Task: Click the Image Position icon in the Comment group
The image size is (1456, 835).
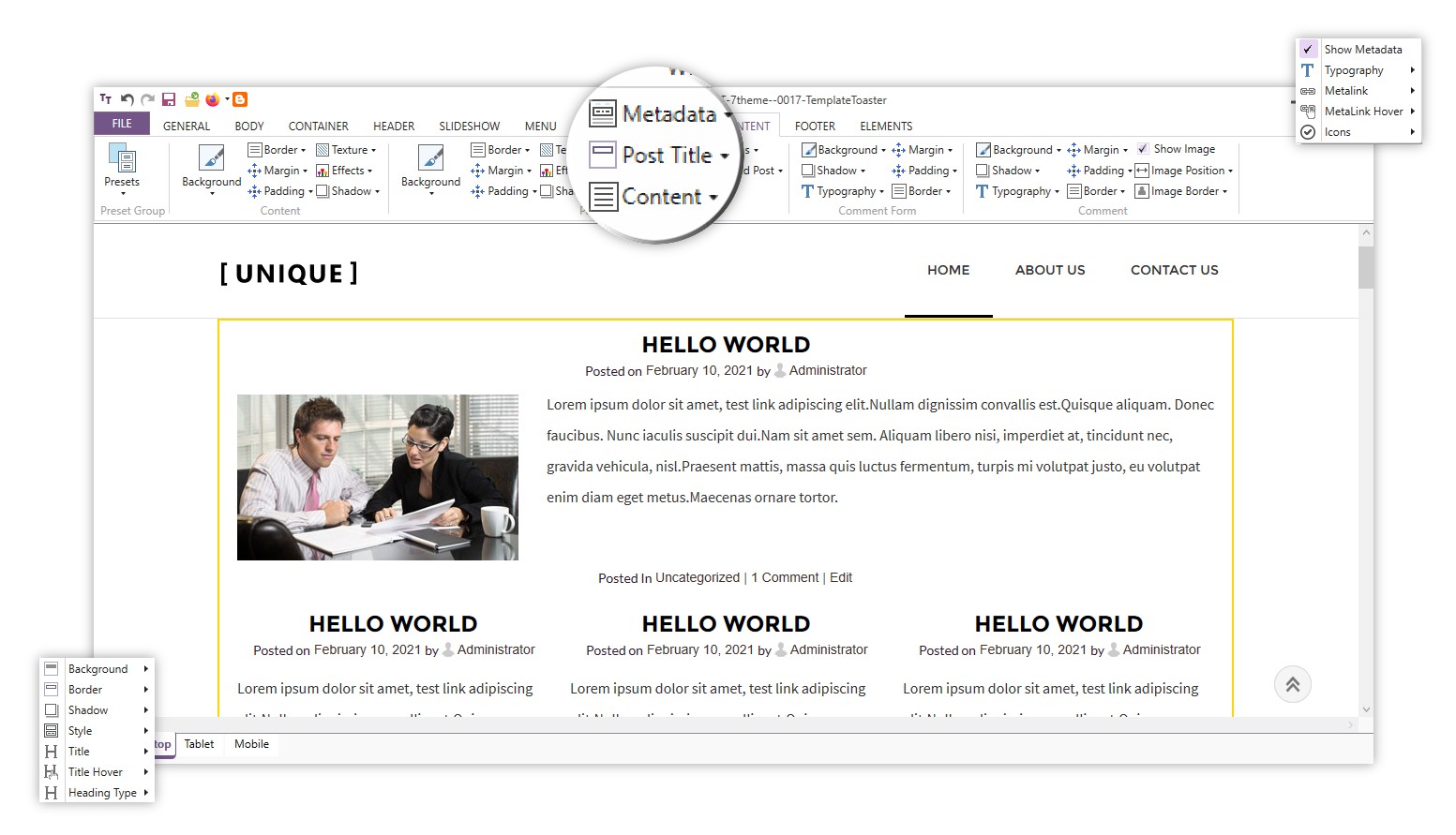Action: click(x=1142, y=171)
